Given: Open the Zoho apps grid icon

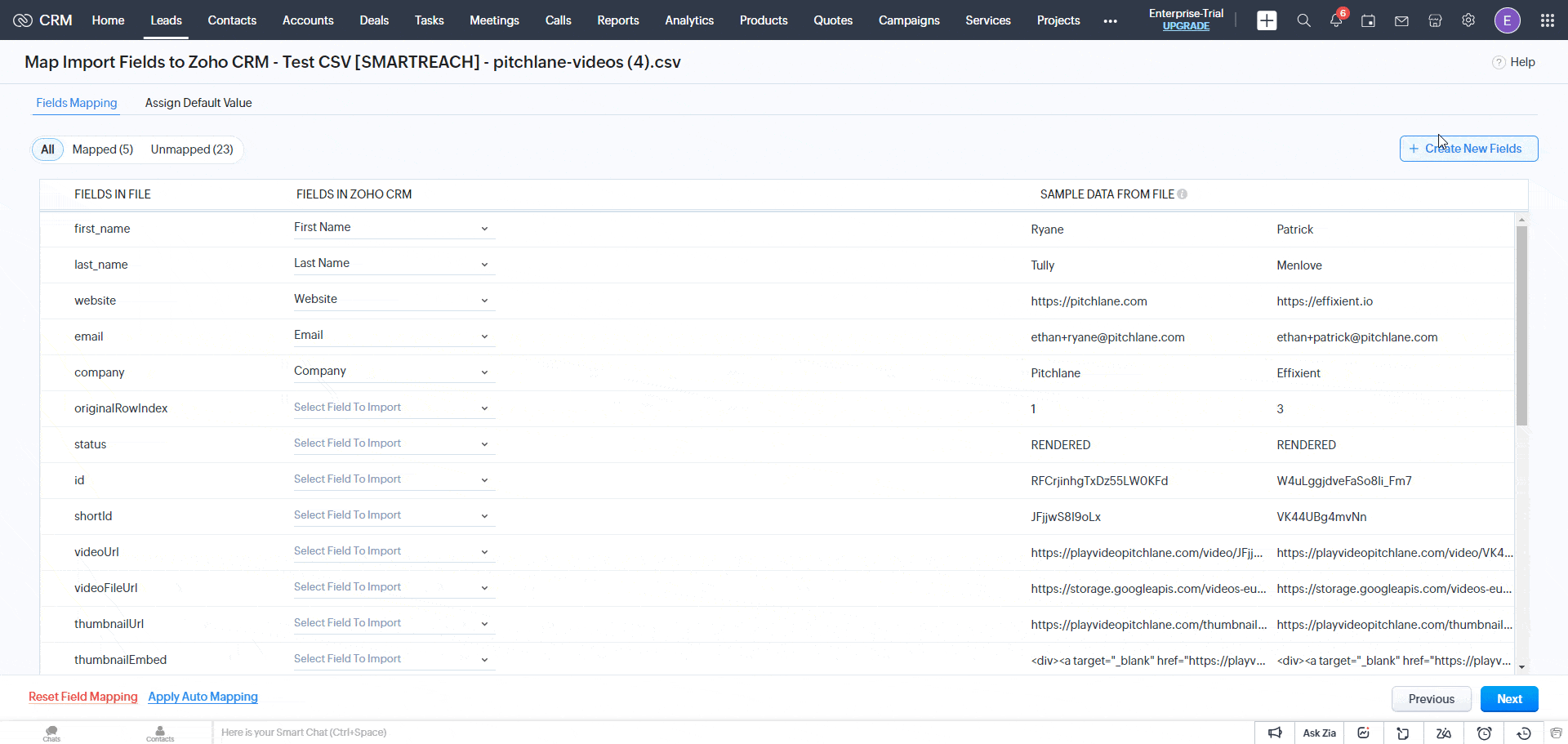Looking at the screenshot, I should click(1547, 20).
